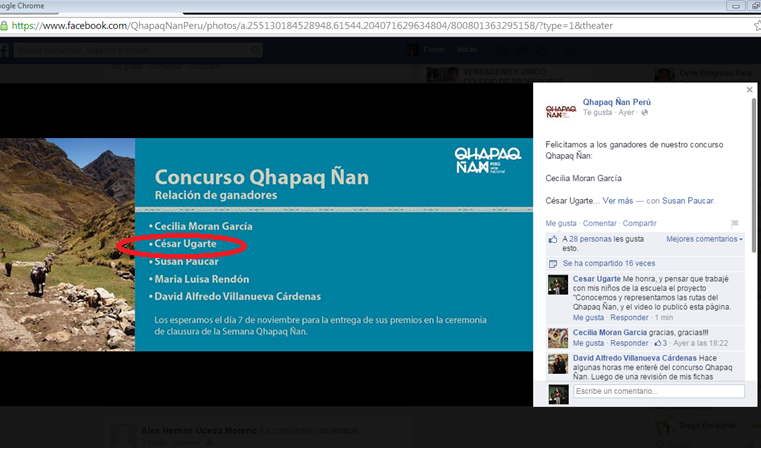Click your avatar beside comment box

point(558,395)
